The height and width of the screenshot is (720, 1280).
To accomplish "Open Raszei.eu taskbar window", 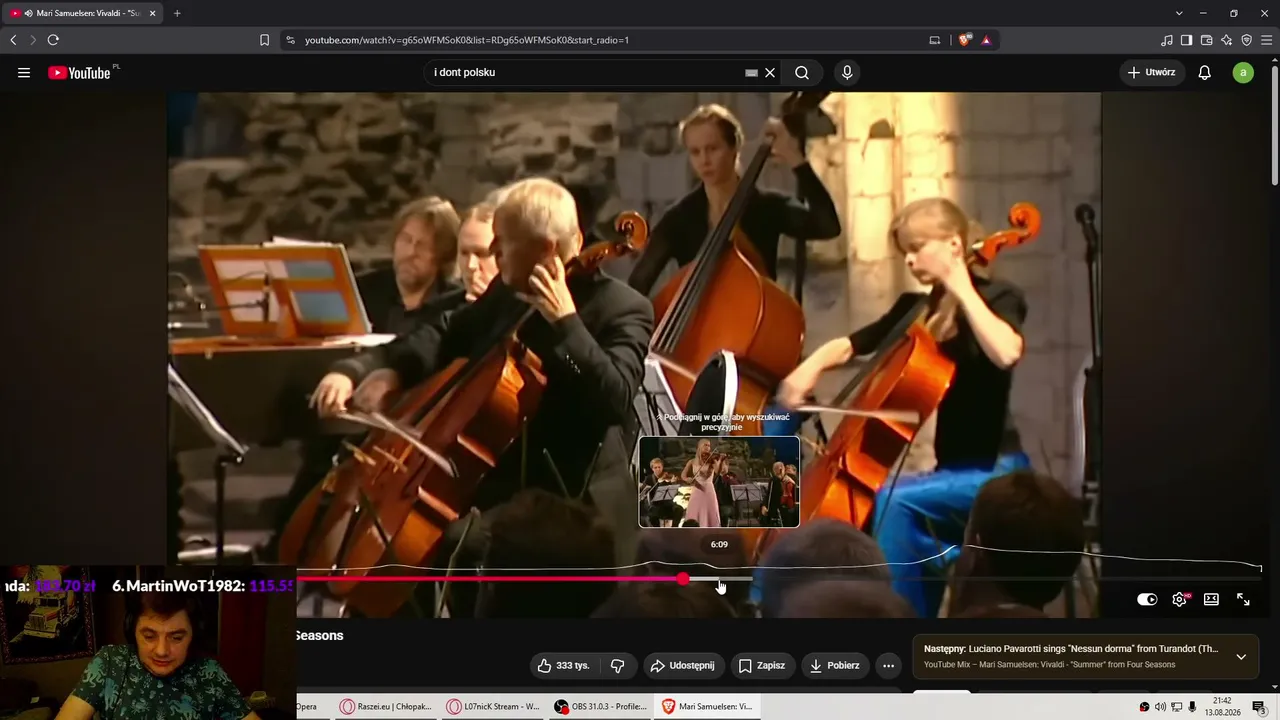I will [386, 706].
